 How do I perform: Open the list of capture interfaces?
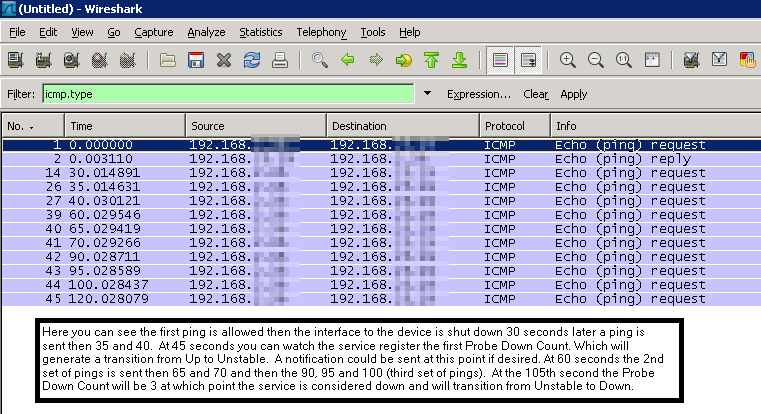pyautogui.click(x=16, y=60)
